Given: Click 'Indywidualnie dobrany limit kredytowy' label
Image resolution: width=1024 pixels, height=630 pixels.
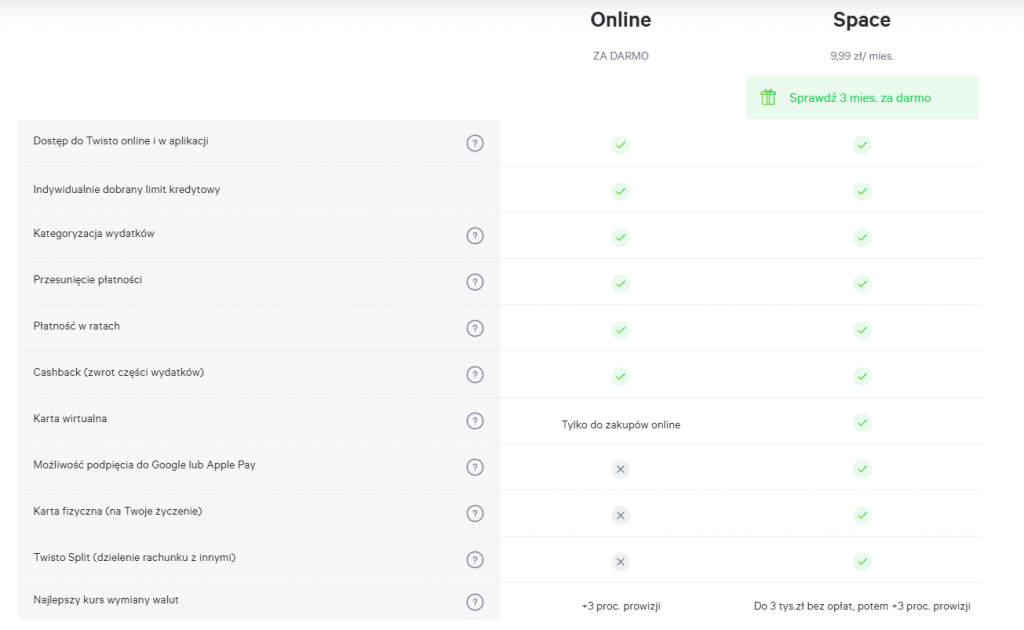Looking at the screenshot, I should 127,190.
